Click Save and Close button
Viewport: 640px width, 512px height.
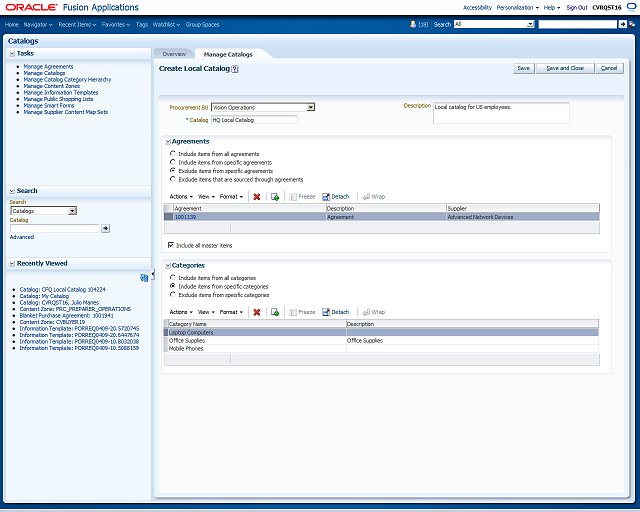click(565, 68)
